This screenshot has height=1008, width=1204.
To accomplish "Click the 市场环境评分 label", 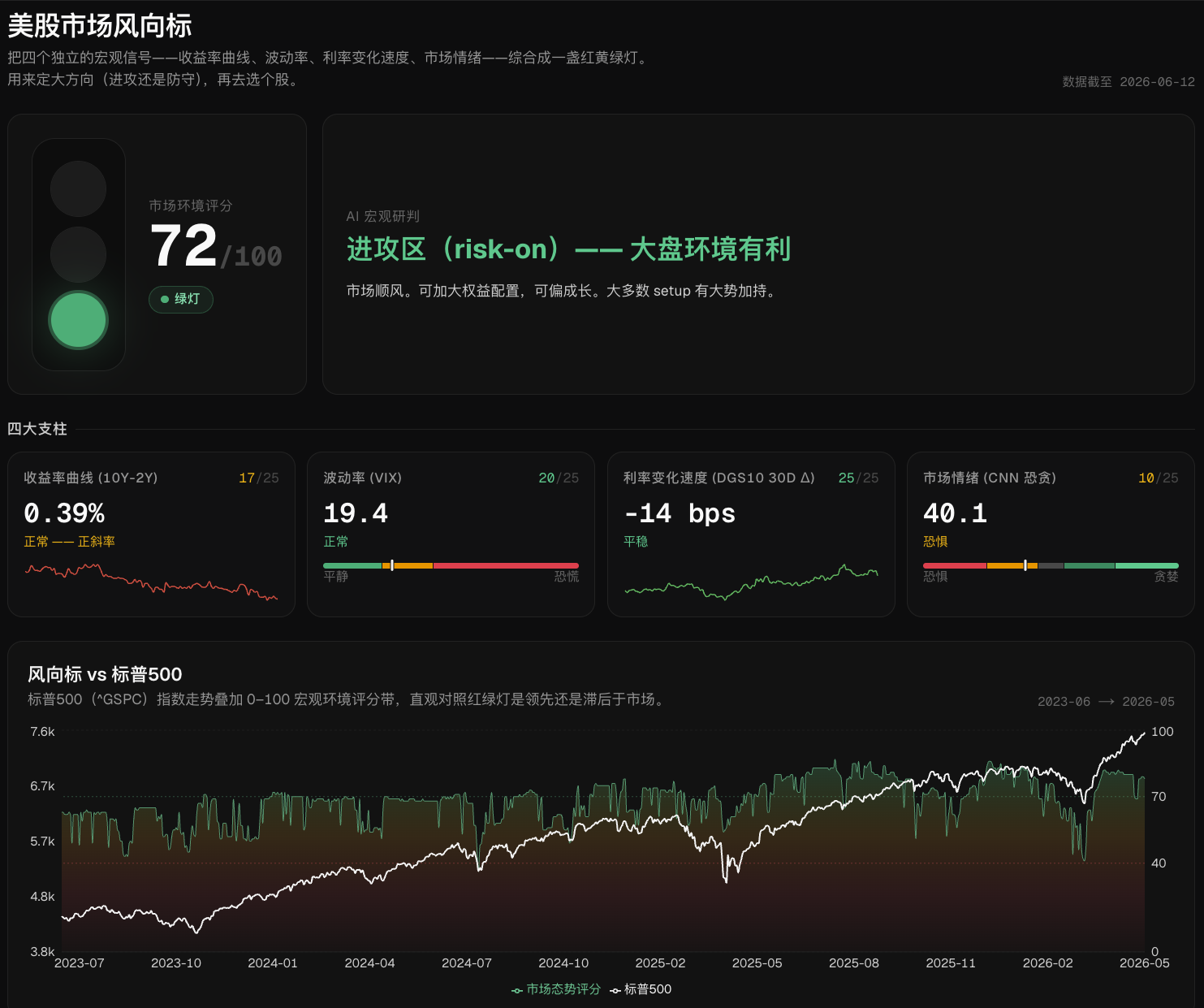I will point(191,205).
